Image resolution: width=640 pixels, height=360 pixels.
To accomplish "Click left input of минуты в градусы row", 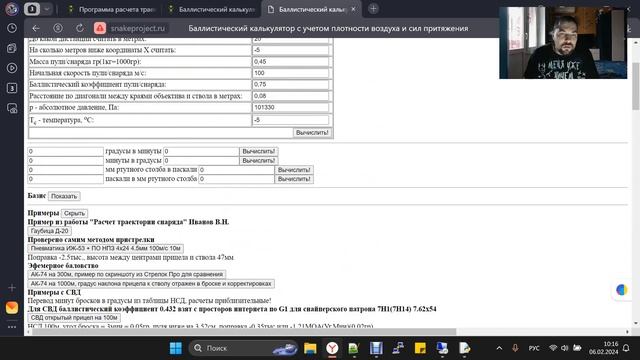I will [x=65, y=161].
